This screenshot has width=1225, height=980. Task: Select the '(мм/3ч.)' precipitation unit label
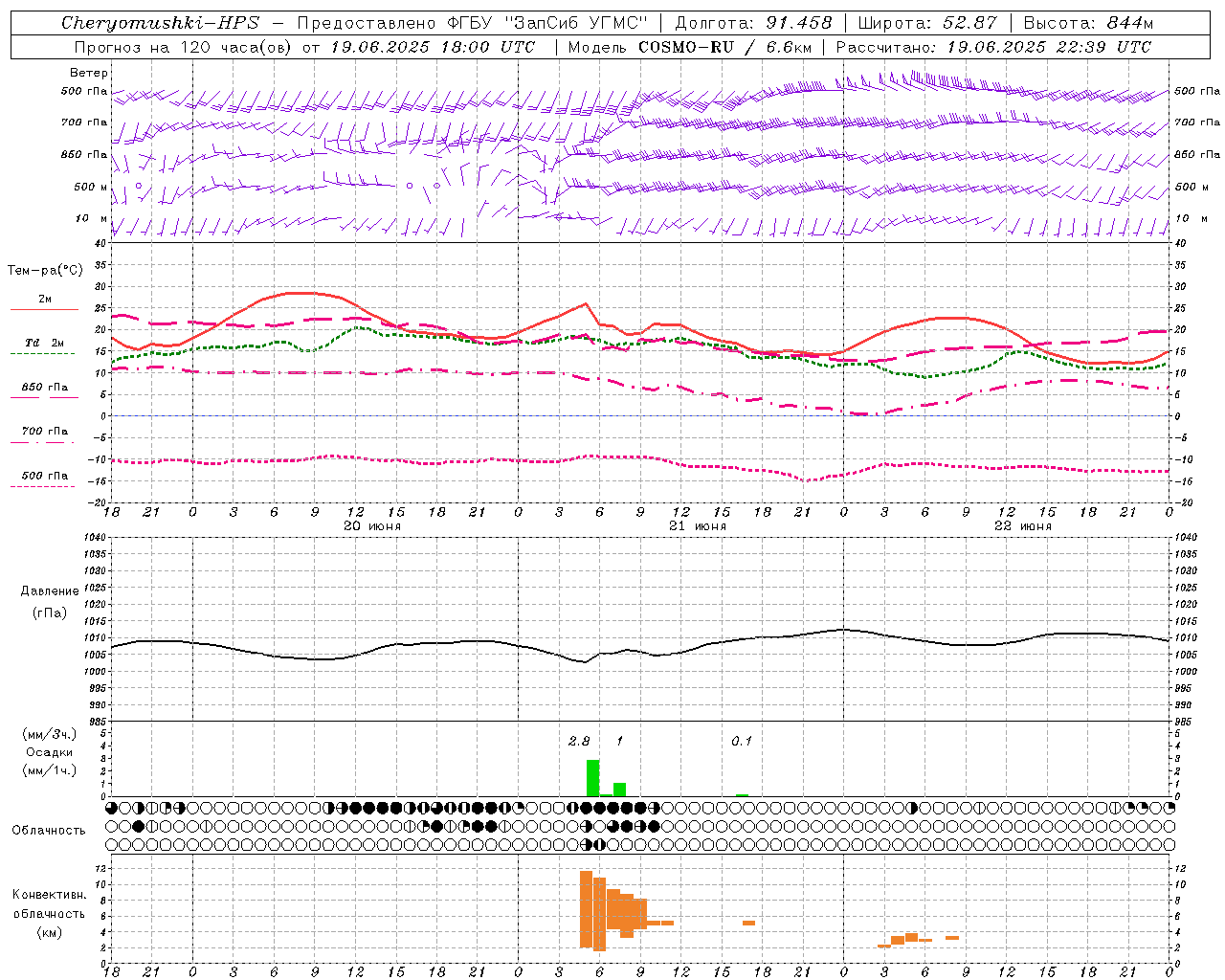coord(50,734)
